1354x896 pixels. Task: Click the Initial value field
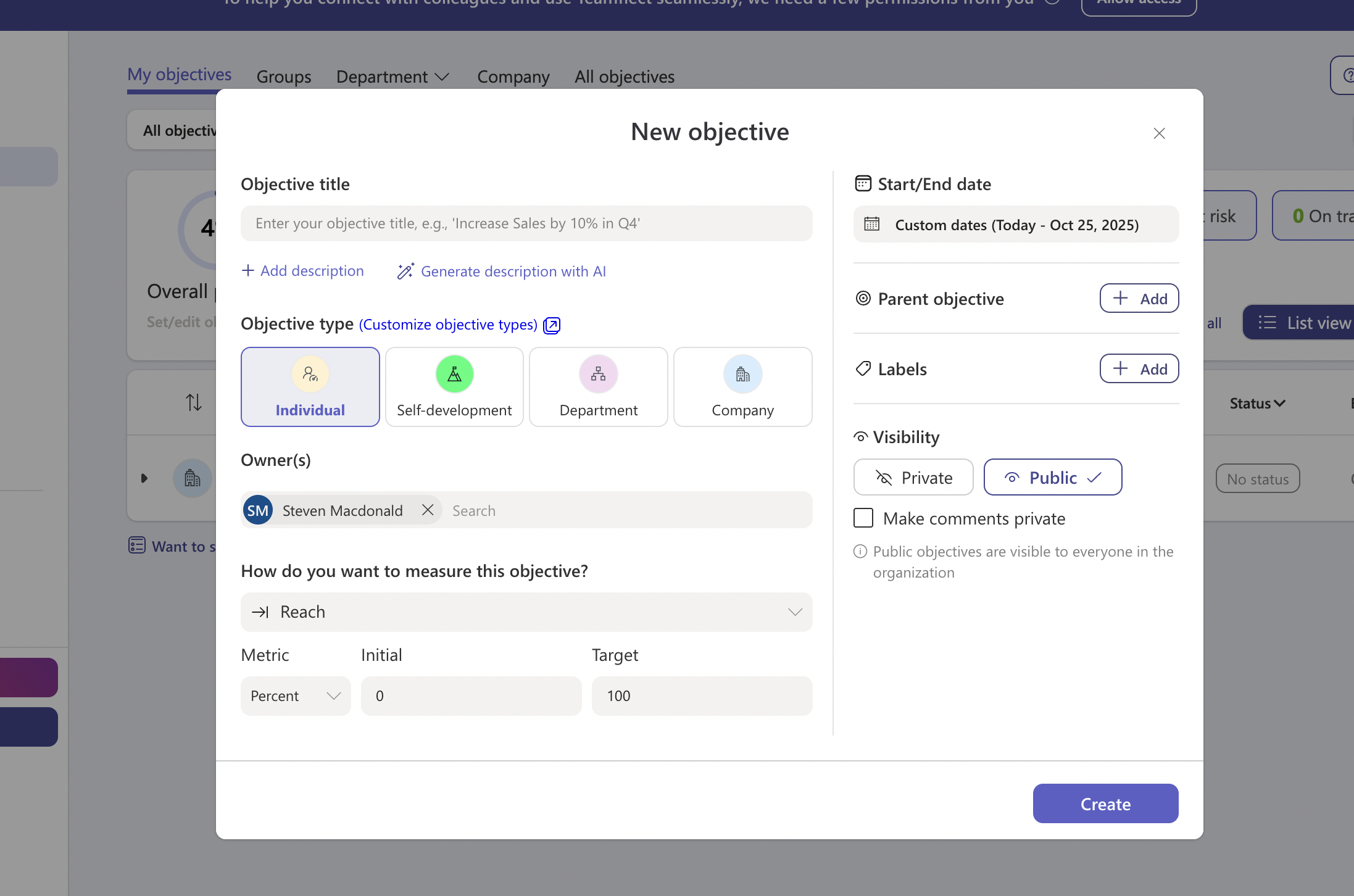tap(471, 696)
